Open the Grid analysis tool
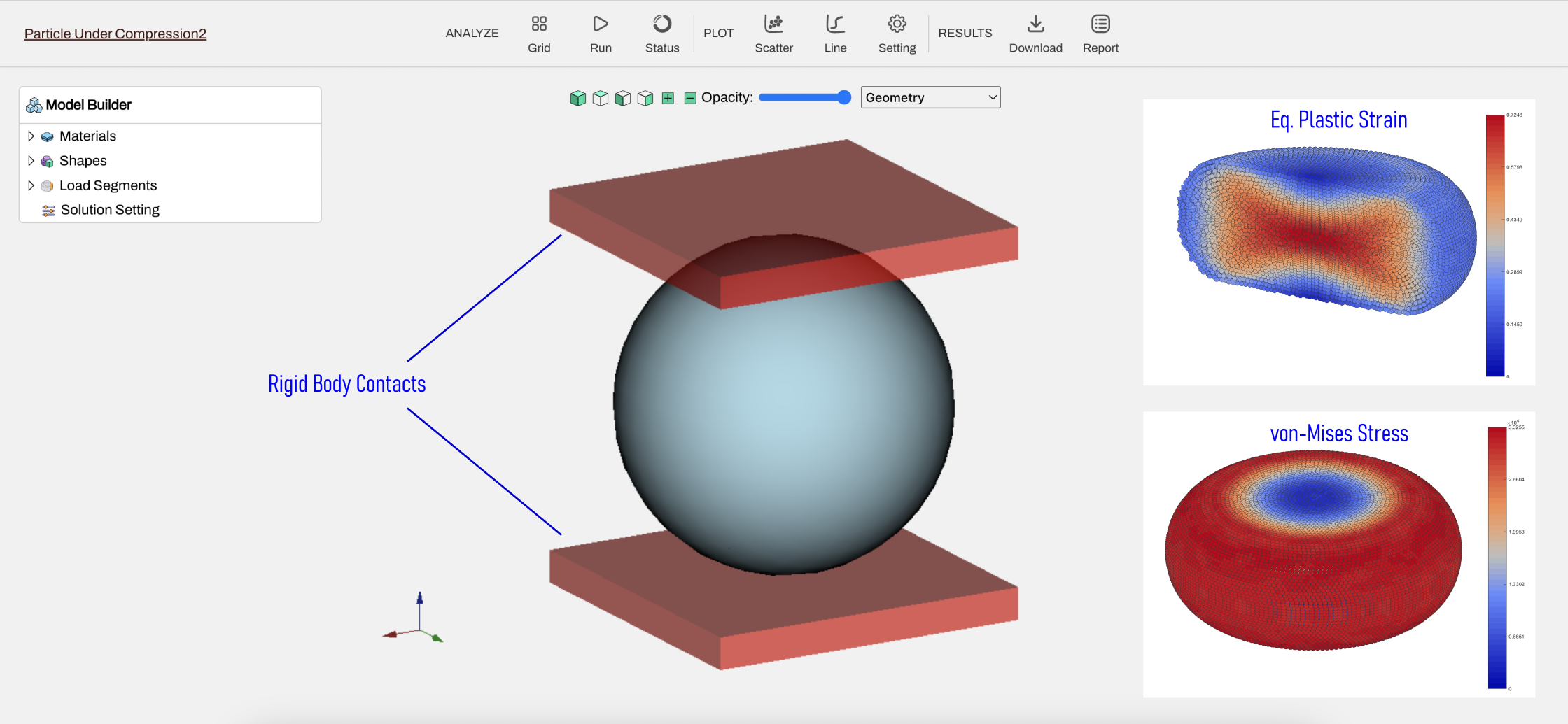This screenshot has height=724, width=1568. coord(539,34)
